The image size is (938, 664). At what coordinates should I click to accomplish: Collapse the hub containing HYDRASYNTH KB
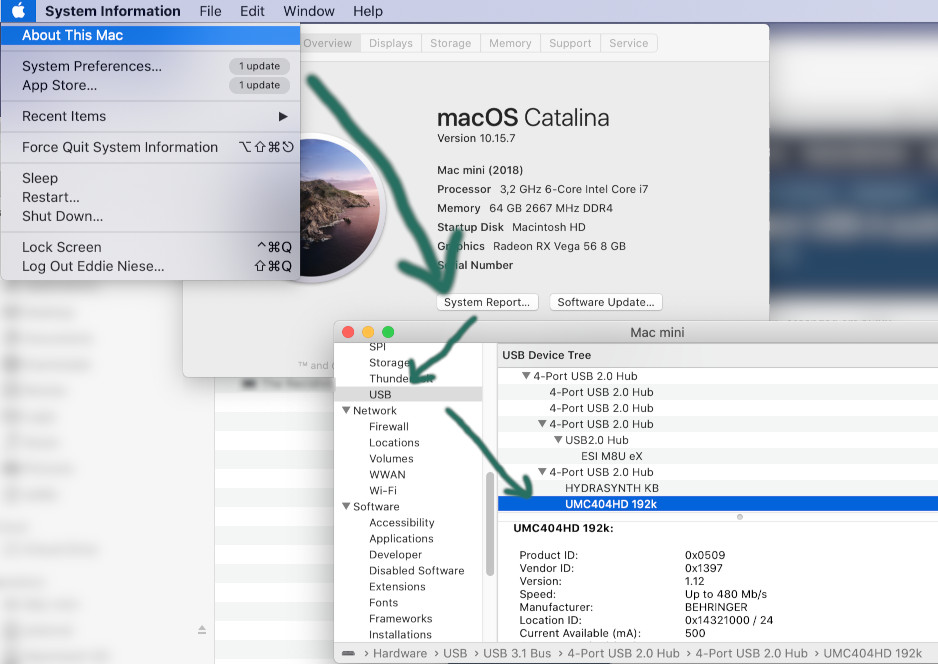(x=542, y=472)
